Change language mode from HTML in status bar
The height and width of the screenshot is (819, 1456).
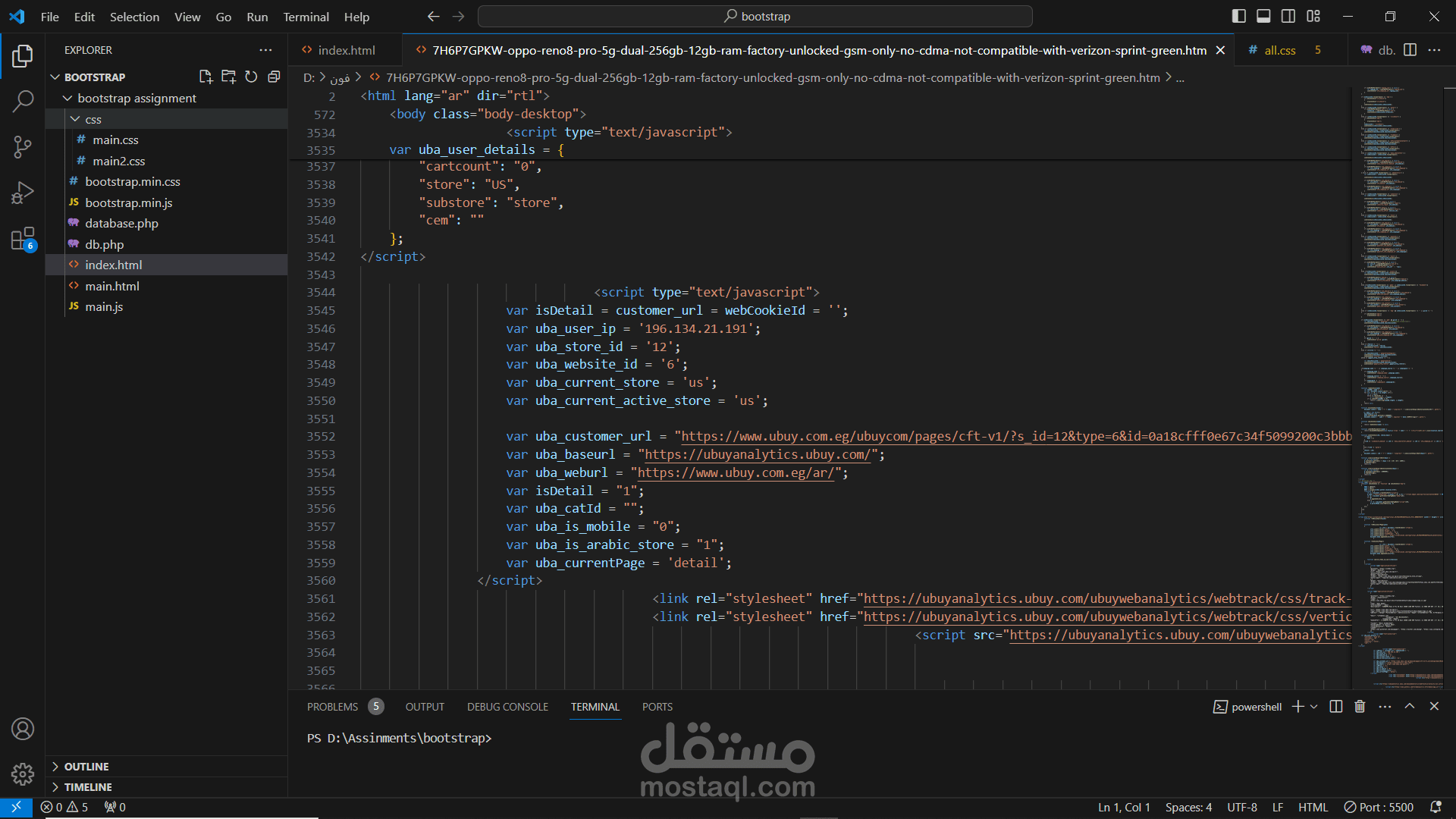(1313, 807)
